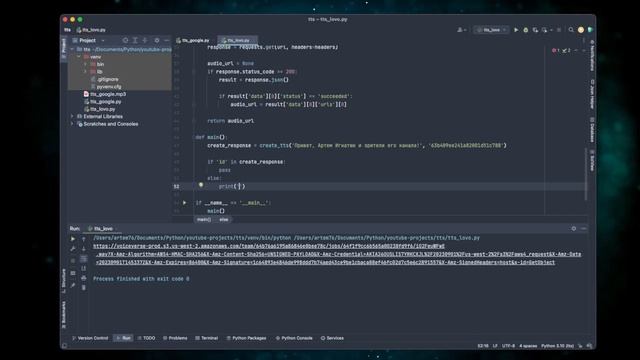This screenshot has height=360, width=640.
Task: Clear console with trash icon
Action: tap(84, 288)
